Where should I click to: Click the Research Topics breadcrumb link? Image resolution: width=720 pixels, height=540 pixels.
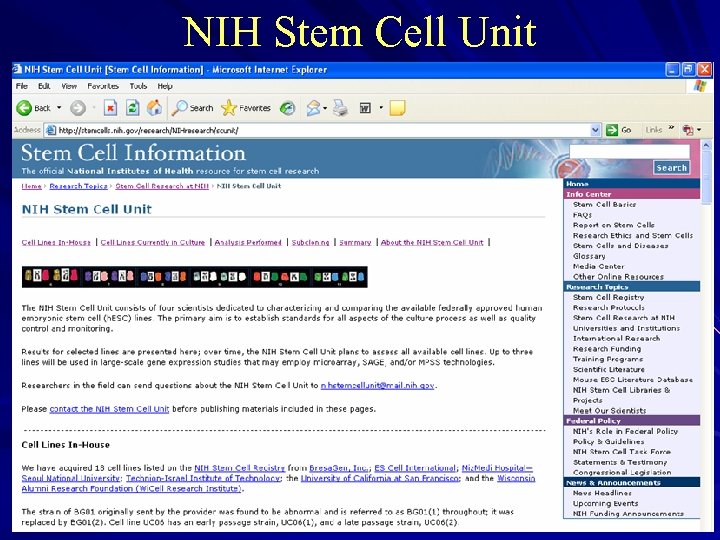click(x=78, y=186)
